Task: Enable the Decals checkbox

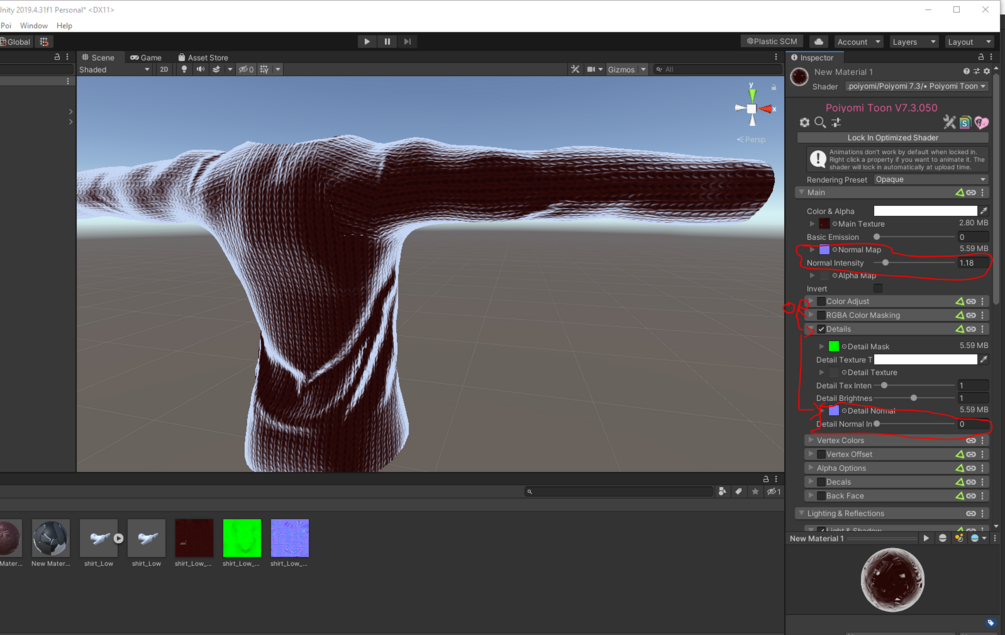Action: pos(821,482)
